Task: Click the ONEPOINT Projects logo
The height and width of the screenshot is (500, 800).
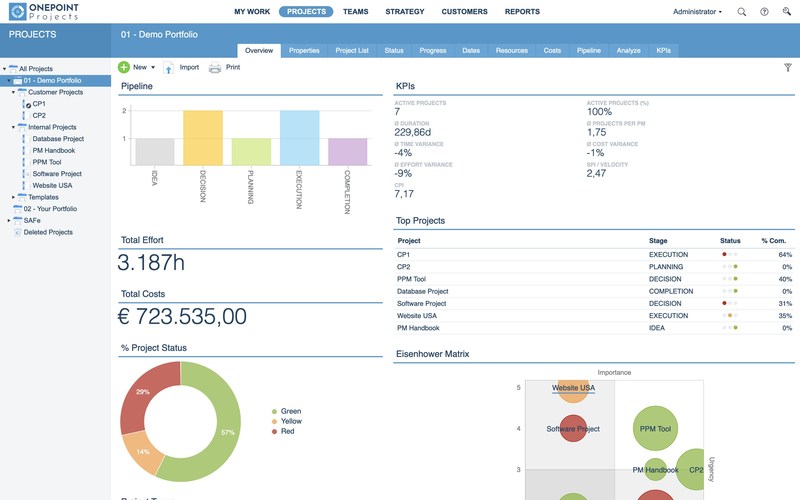Action: (x=45, y=12)
